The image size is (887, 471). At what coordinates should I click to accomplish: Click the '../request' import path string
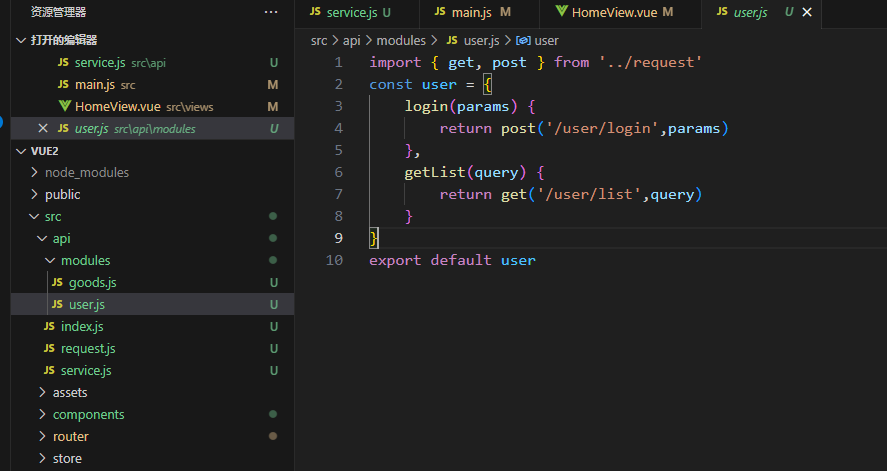650,62
